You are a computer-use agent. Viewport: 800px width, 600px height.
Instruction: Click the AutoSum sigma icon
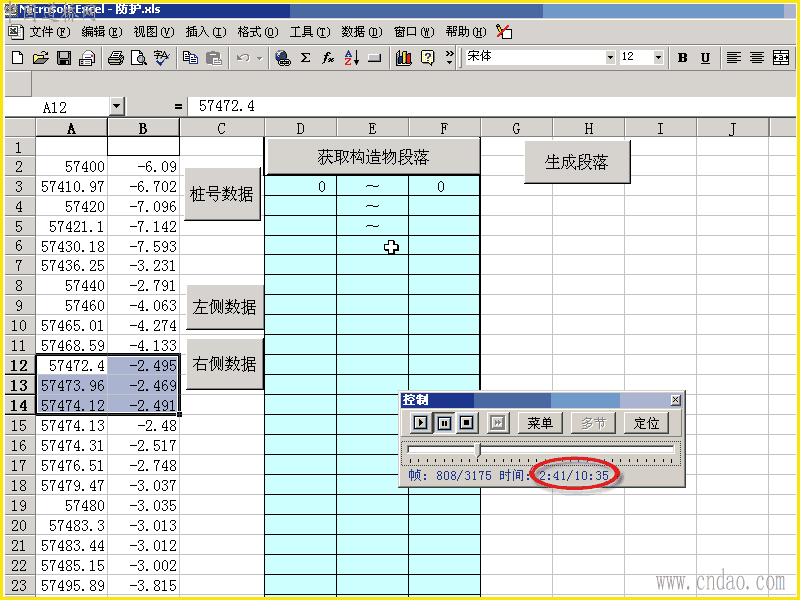(305, 58)
